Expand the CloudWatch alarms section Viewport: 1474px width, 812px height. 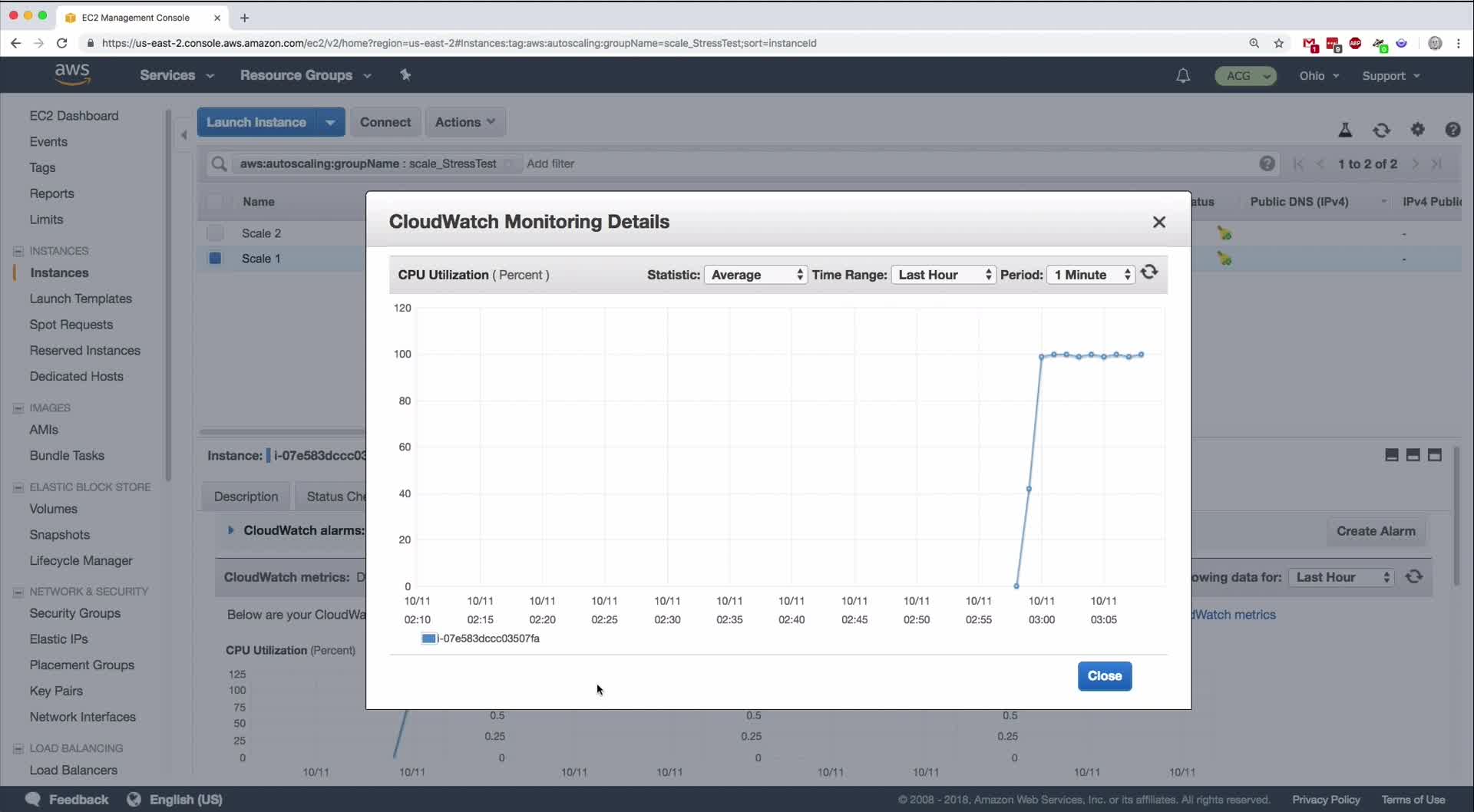[x=230, y=530]
